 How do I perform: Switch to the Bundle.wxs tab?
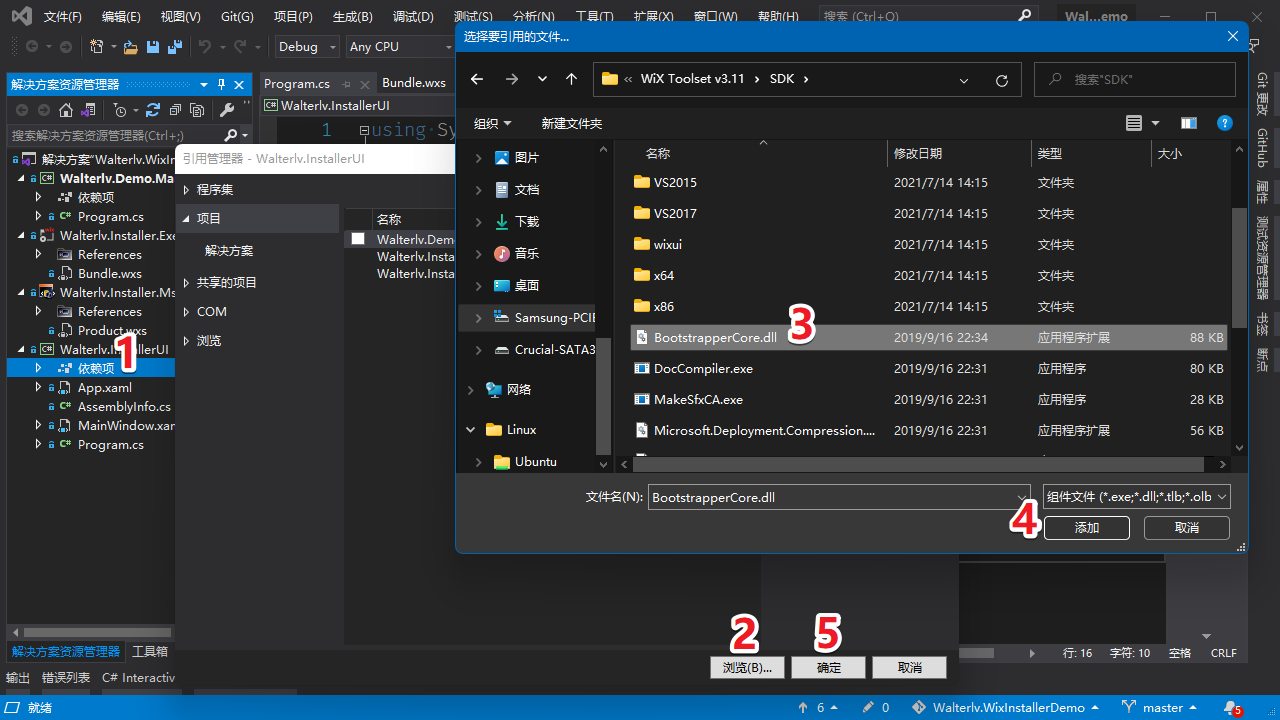pos(413,83)
